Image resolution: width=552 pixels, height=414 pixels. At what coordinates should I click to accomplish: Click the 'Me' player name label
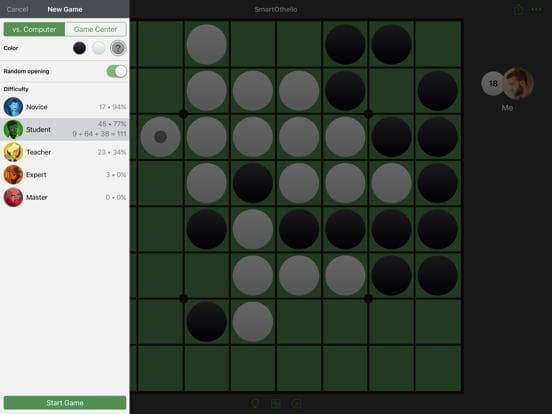coord(507,108)
